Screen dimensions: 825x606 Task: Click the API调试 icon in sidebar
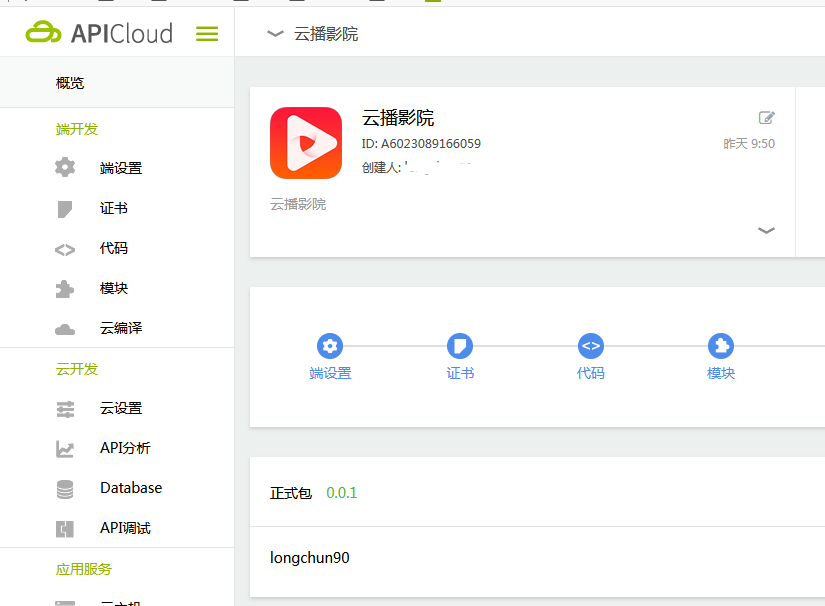65,529
